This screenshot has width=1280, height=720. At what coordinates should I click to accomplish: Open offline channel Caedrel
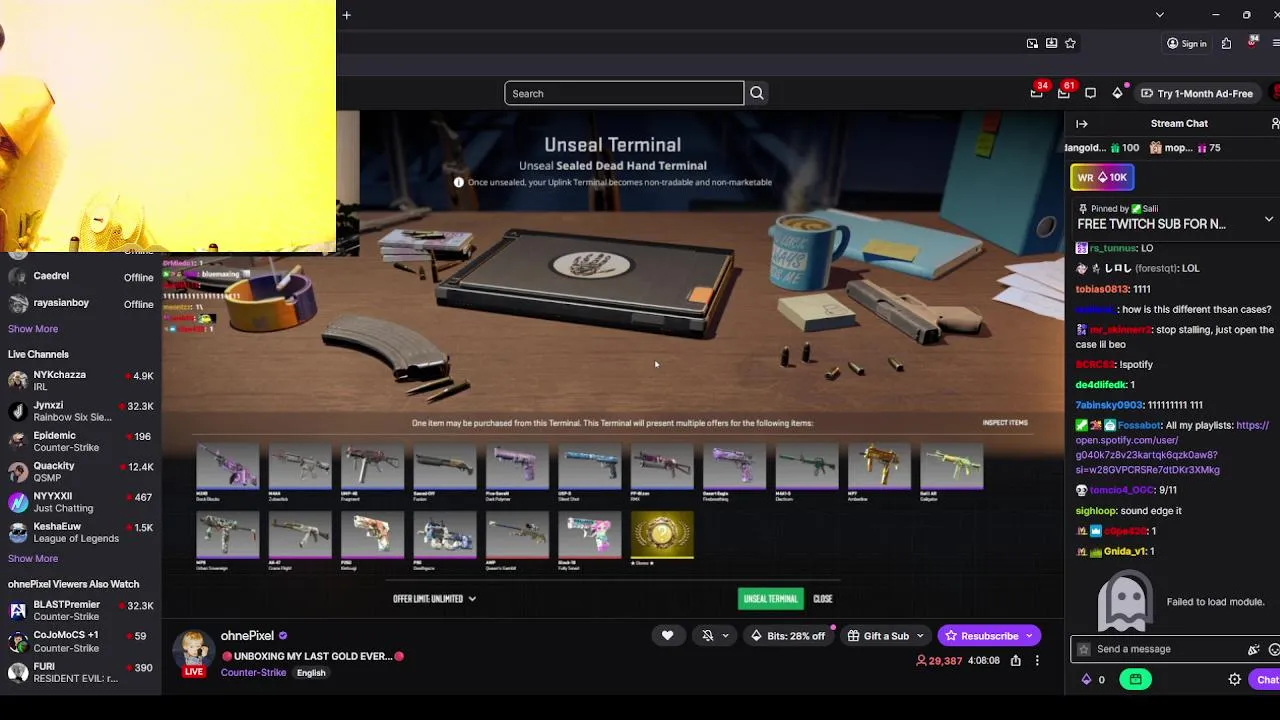click(80, 276)
